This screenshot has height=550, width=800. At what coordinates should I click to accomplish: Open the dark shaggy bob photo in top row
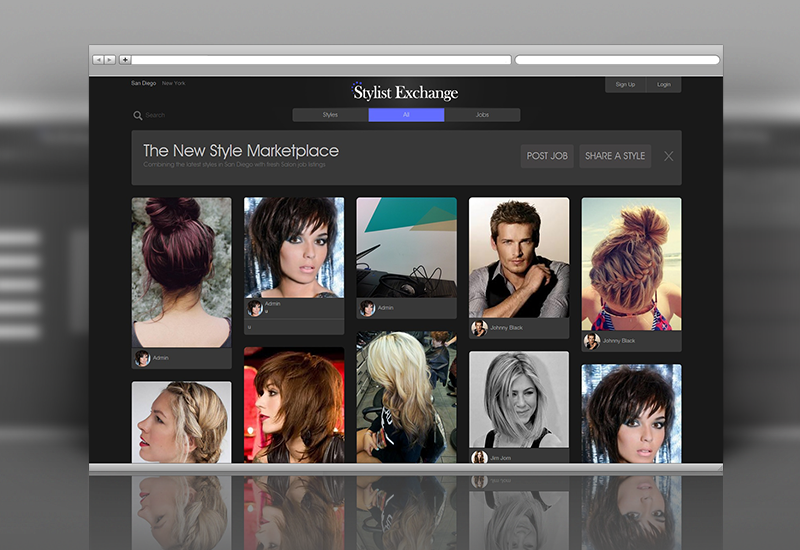point(294,247)
